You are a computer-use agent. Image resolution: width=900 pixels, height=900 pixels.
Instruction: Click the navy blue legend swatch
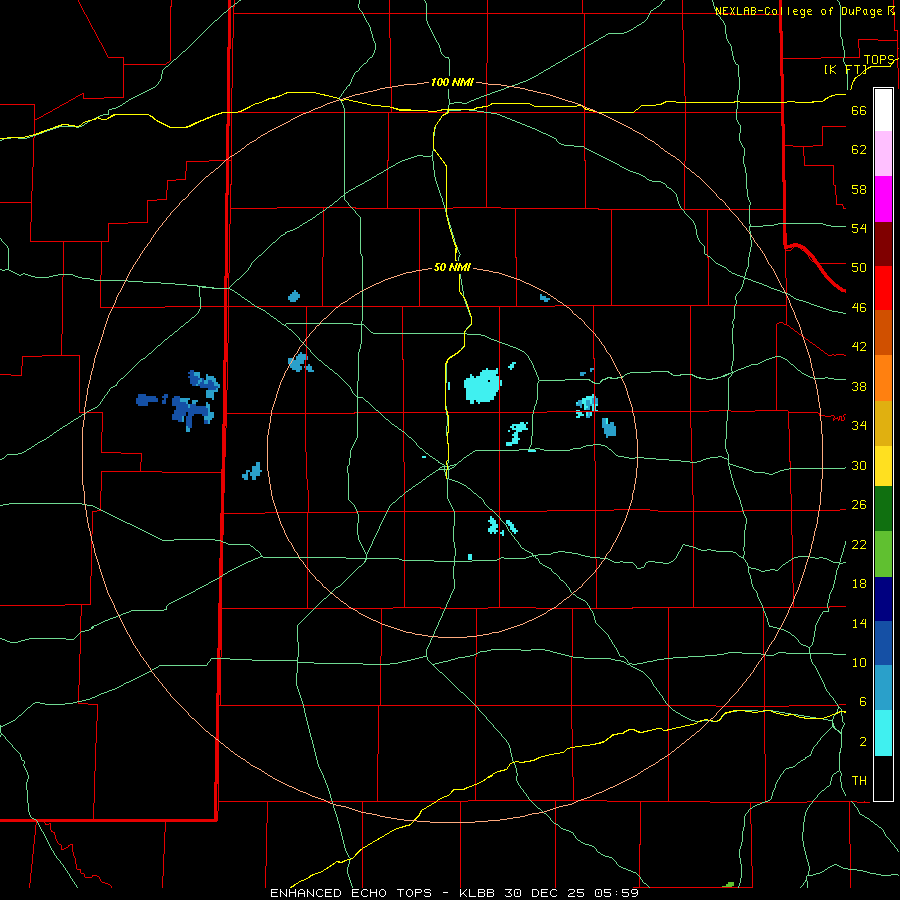[x=883, y=599]
